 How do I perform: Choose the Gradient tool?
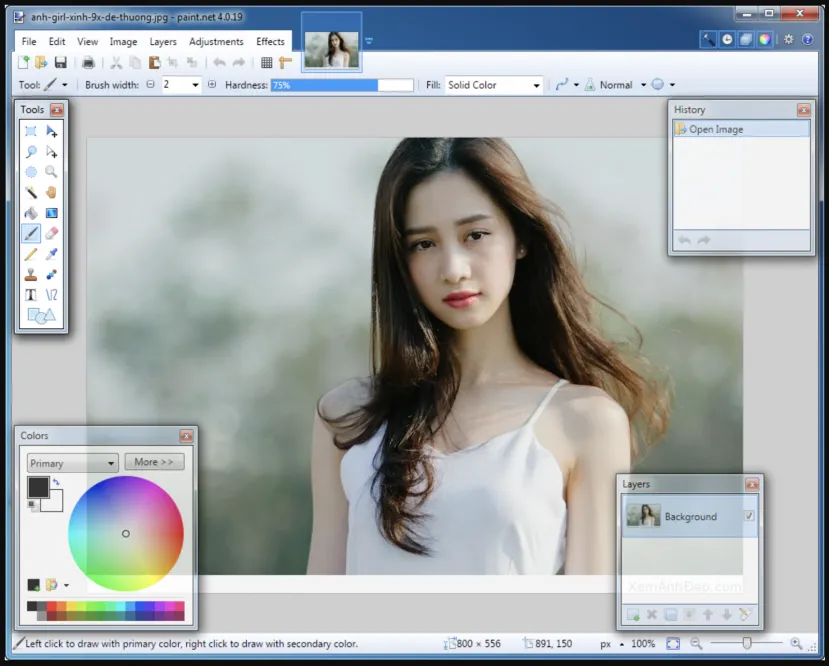click(x=51, y=213)
